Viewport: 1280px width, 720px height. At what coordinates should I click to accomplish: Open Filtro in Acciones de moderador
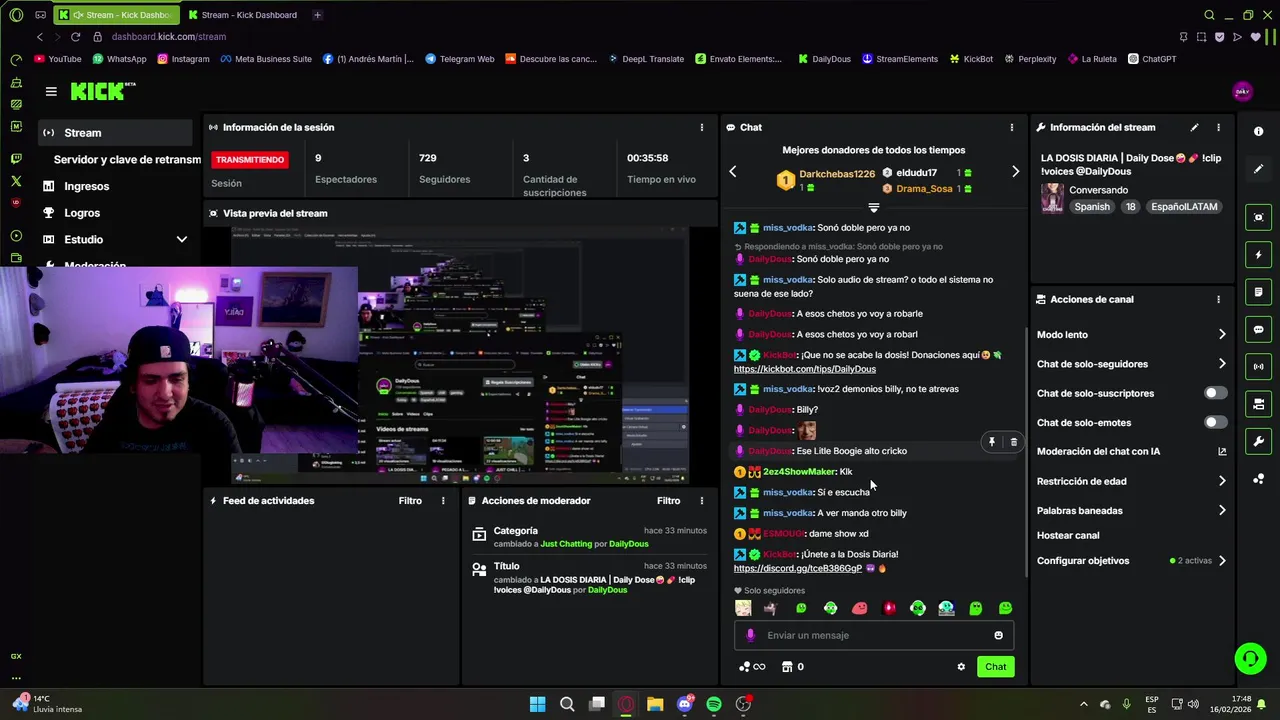[x=668, y=500]
